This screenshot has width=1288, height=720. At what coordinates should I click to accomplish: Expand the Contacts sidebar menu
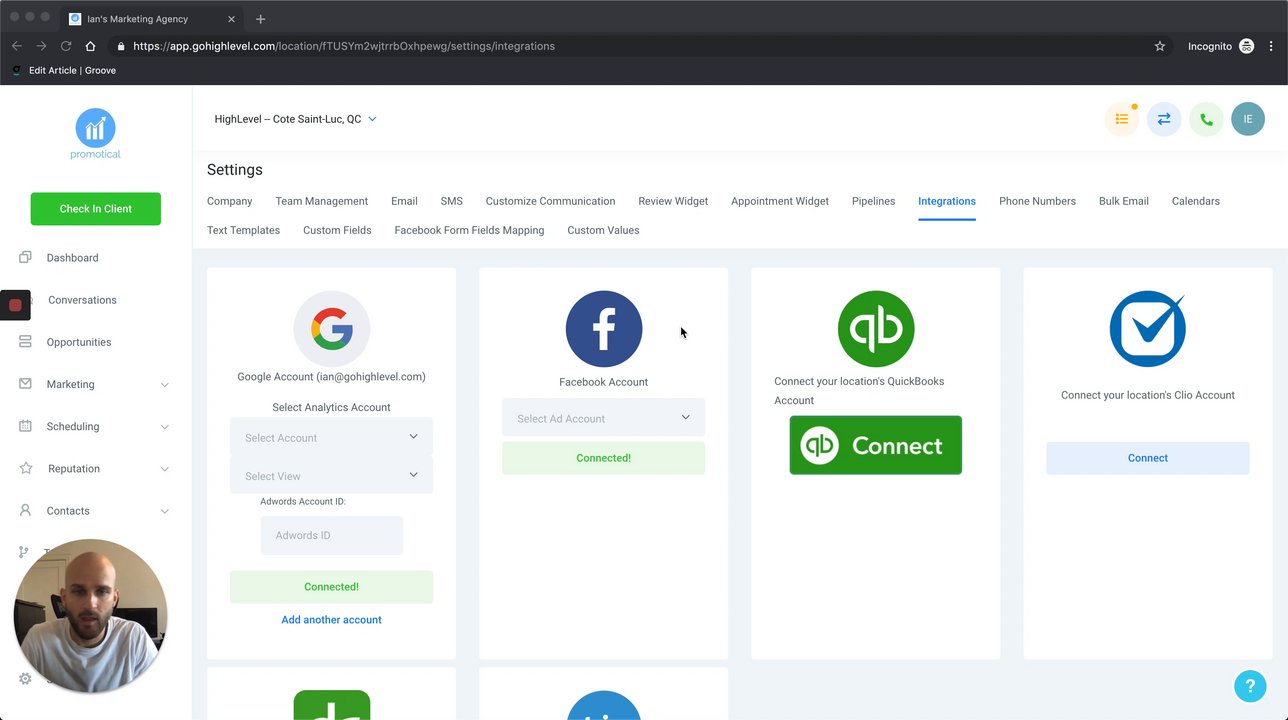point(165,511)
